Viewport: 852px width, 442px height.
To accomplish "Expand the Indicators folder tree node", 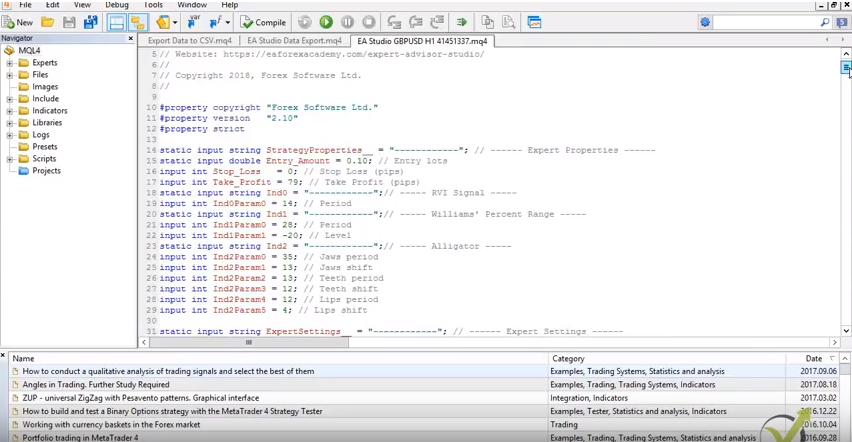I will coord(10,111).
